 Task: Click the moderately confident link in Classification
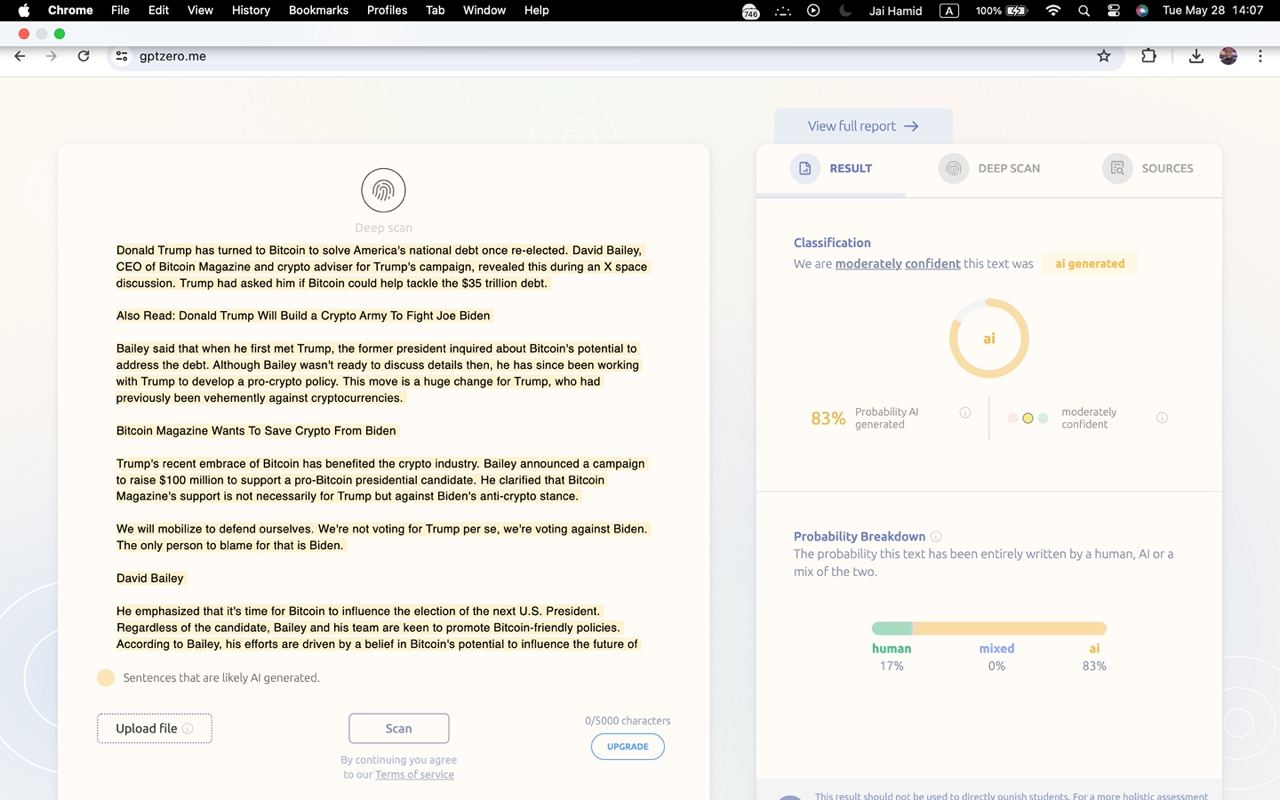[x=898, y=264]
